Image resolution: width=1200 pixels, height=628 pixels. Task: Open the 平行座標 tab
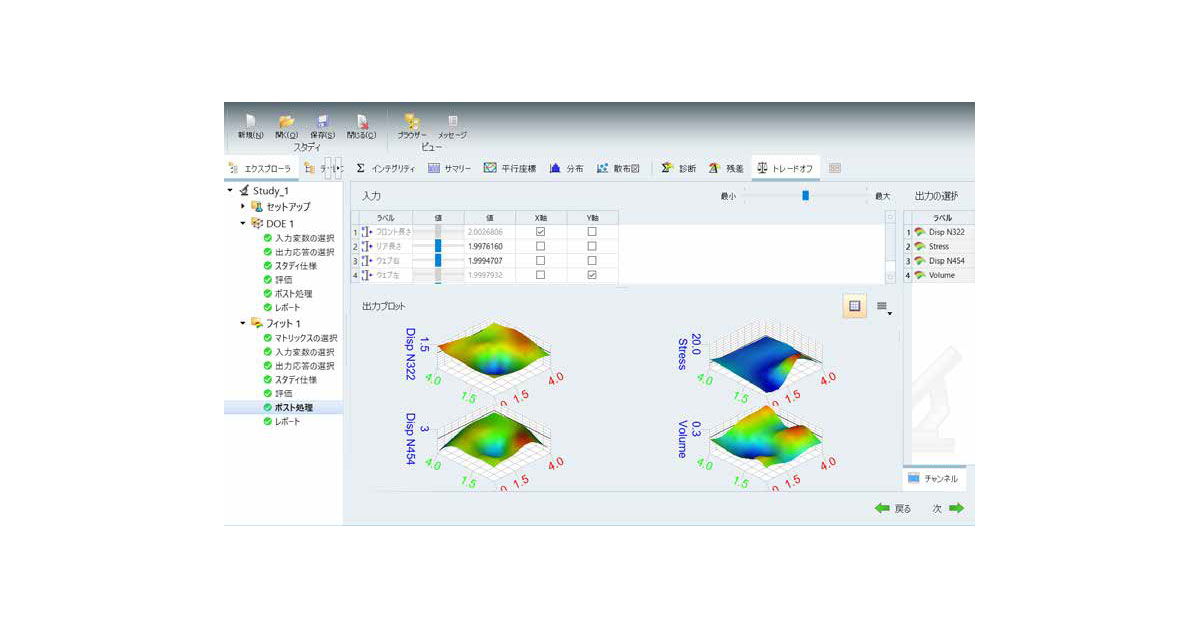point(510,168)
